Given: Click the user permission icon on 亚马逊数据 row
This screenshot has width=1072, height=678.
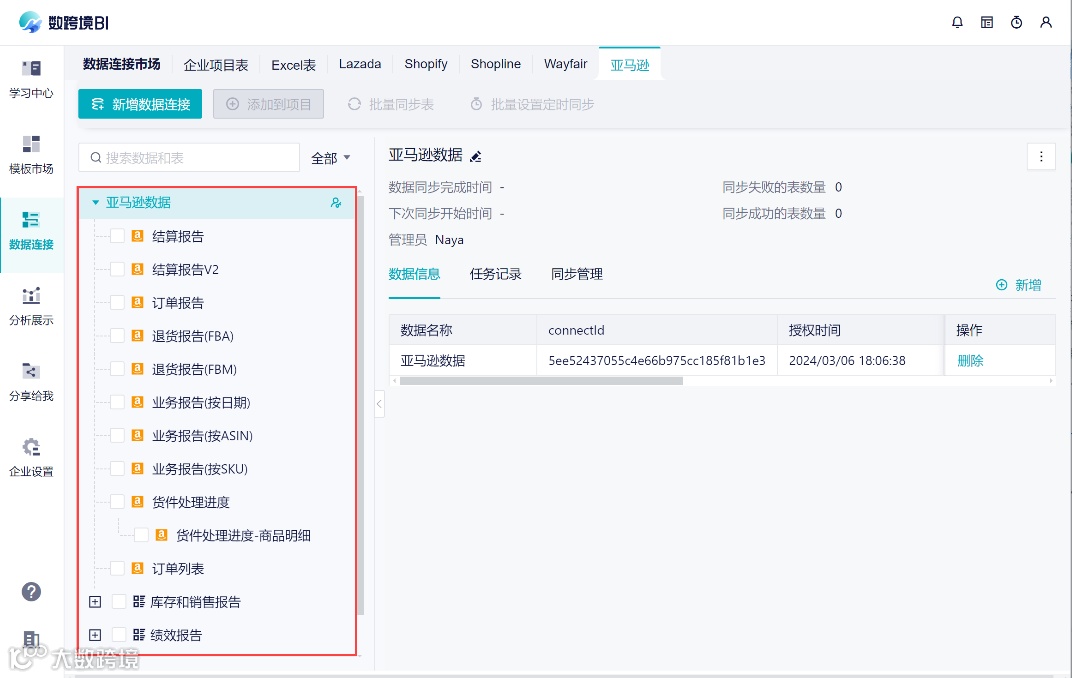Looking at the screenshot, I should tap(336, 202).
